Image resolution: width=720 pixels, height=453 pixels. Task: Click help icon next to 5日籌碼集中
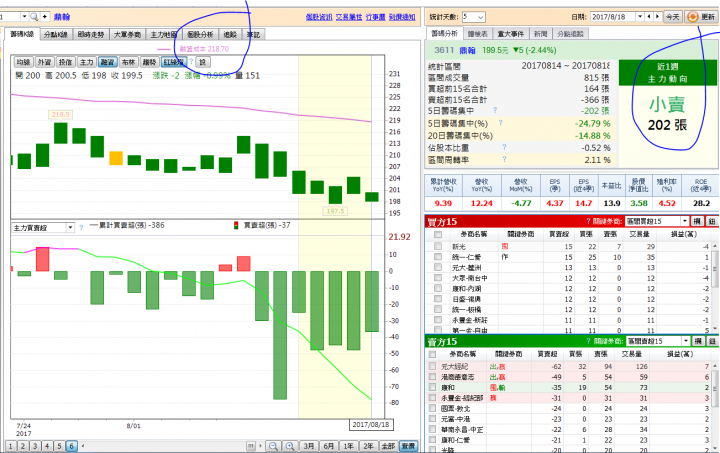click(x=495, y=111)
